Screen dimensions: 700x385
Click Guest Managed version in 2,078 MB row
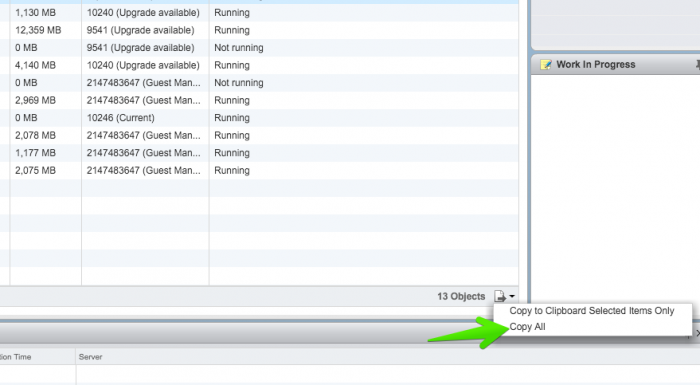tap(144, 135)
